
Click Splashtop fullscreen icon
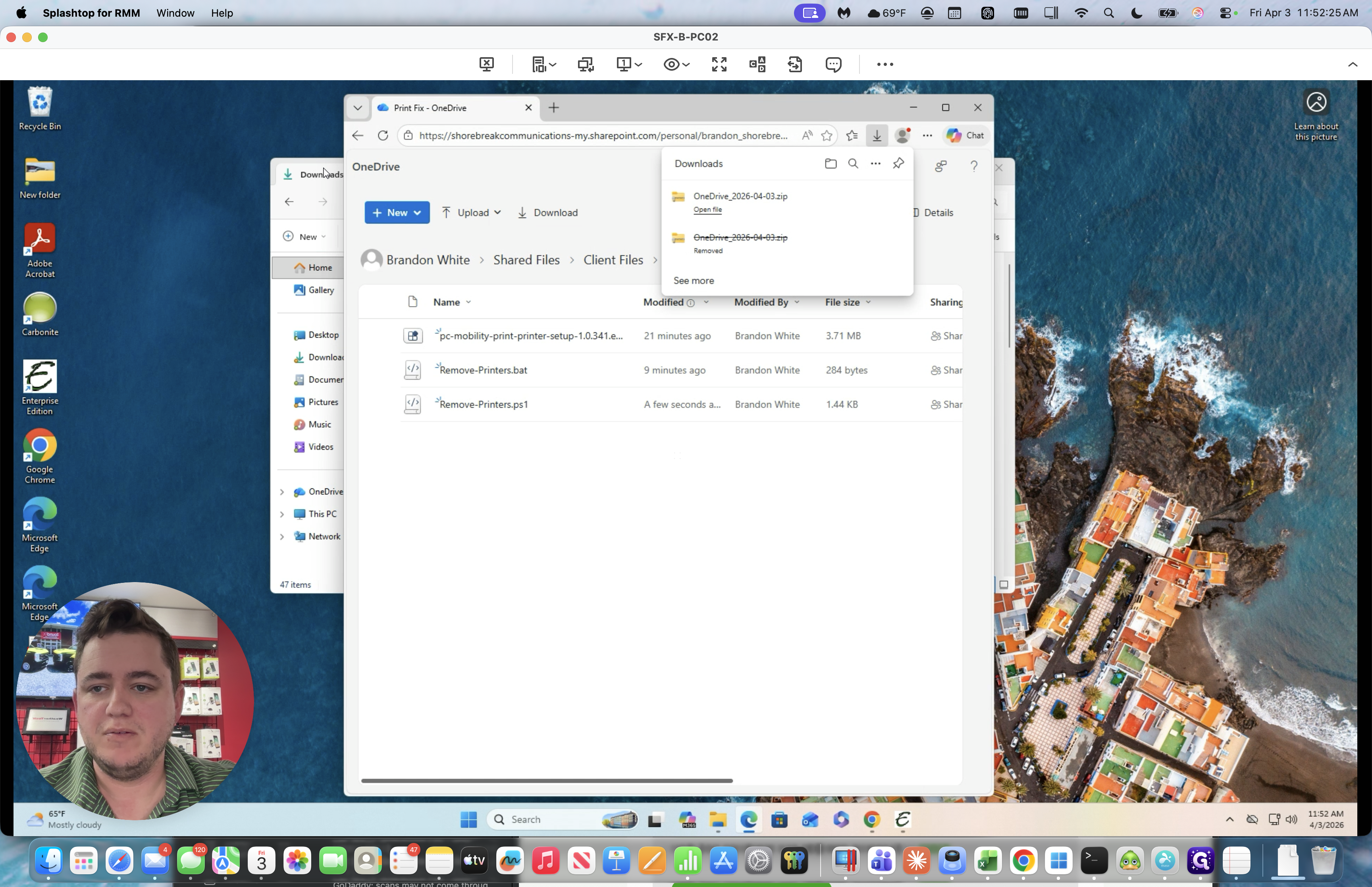tap(719, 64)
